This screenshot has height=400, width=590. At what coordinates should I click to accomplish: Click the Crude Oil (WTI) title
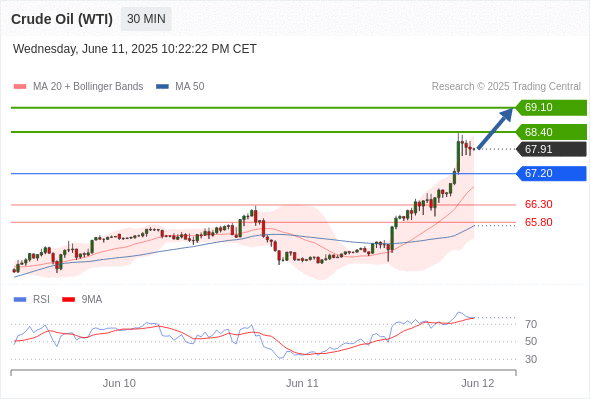click(62, 19)
